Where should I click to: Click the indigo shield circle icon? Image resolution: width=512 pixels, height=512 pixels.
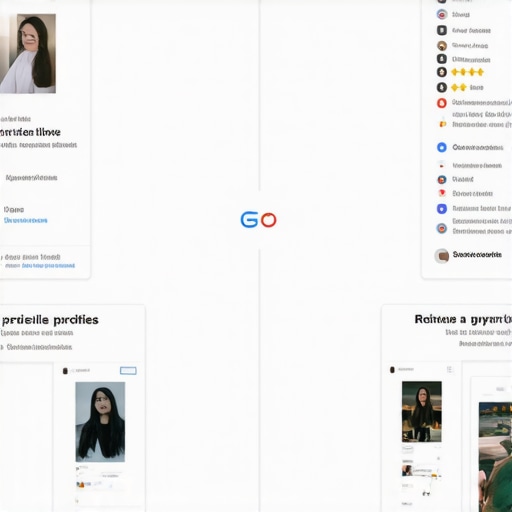coord(442,209)
